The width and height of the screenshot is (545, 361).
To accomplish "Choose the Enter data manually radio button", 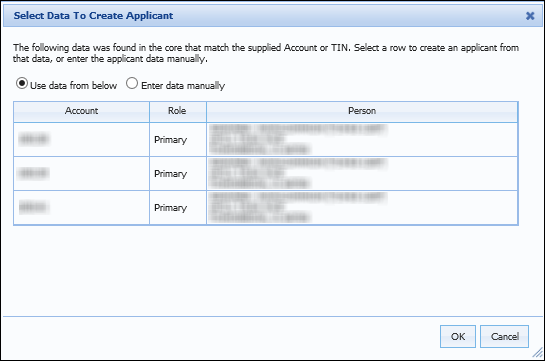I will click(x=132, y=83).
